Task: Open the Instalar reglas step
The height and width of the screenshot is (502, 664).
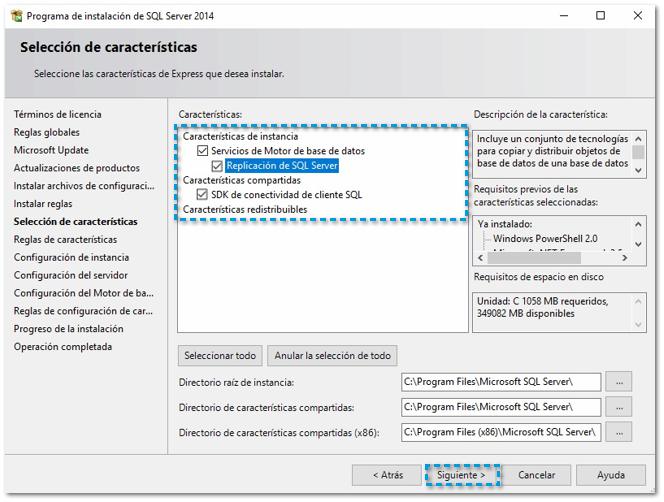Action: point(43,204)
